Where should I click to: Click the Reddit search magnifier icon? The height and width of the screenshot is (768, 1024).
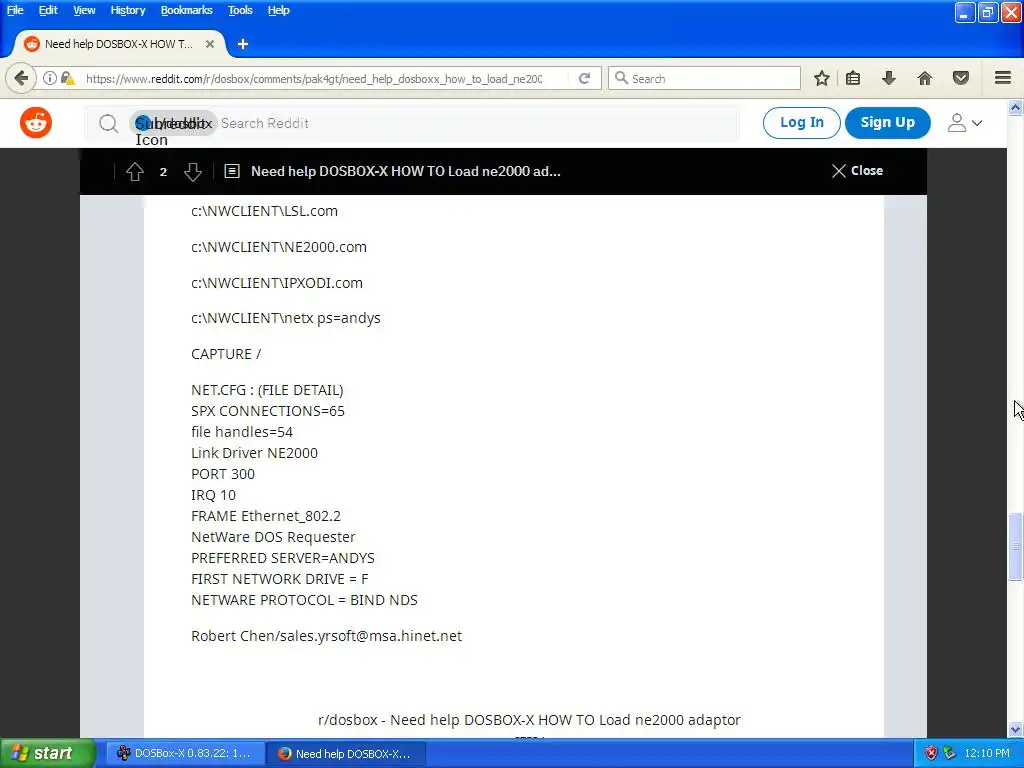(108, 123)
